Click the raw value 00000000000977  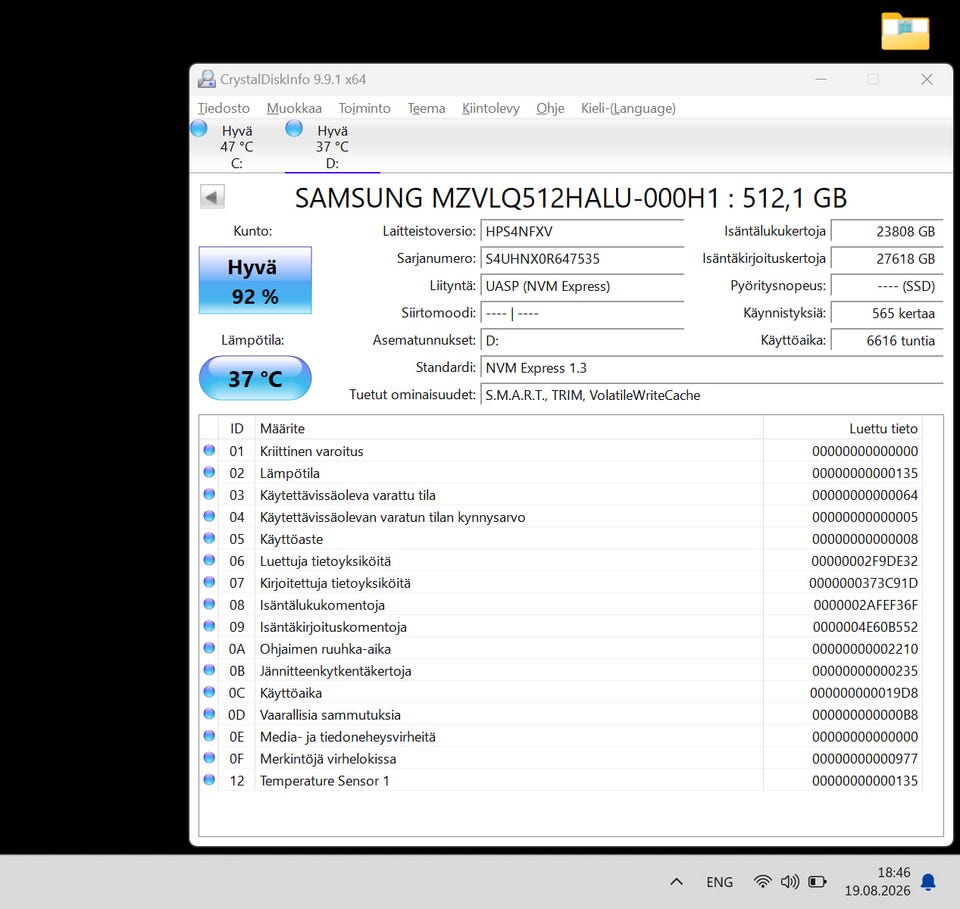pos(864,759)
